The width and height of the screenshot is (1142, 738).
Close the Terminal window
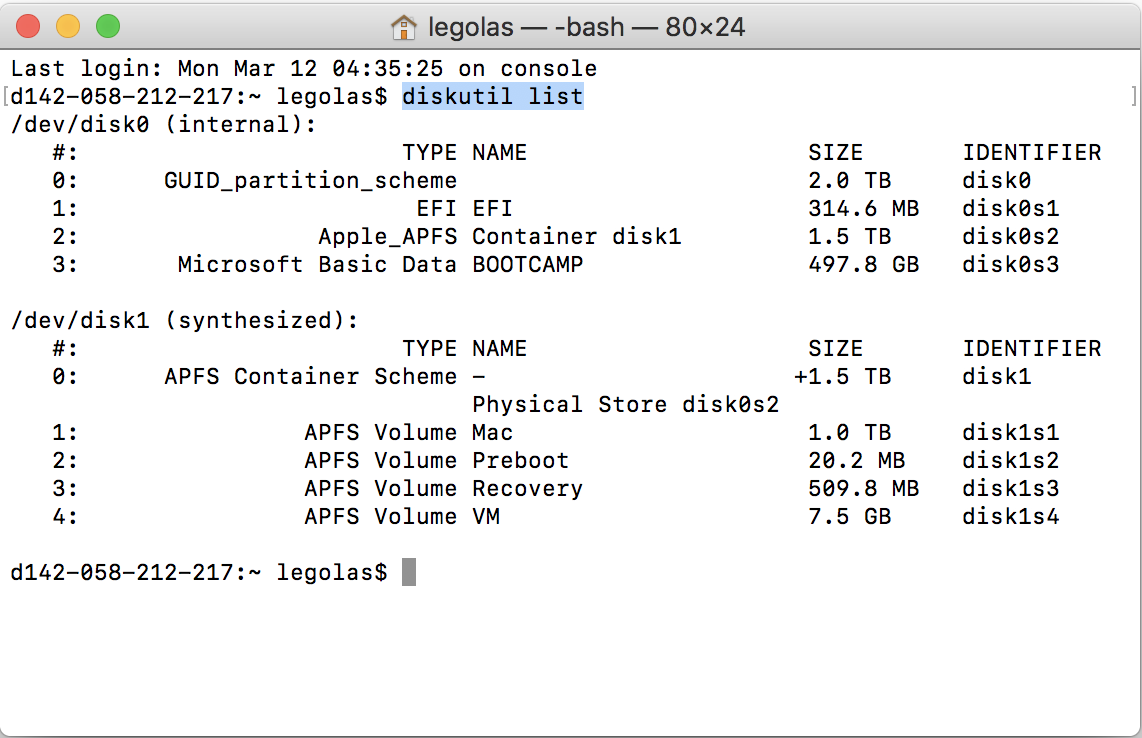pyautogui.click(x=28, y=27)
